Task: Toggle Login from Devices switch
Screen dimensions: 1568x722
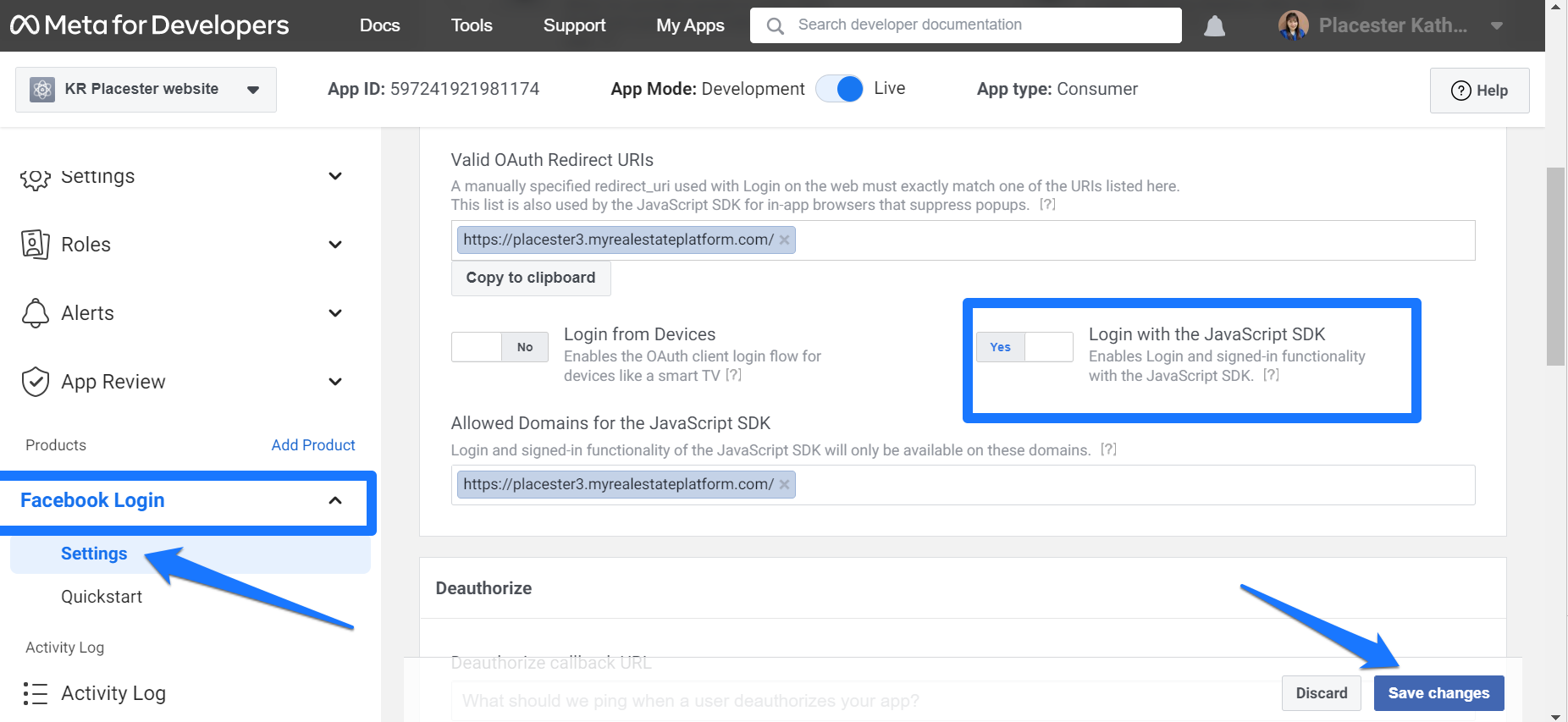Action: tap(500, 347)
